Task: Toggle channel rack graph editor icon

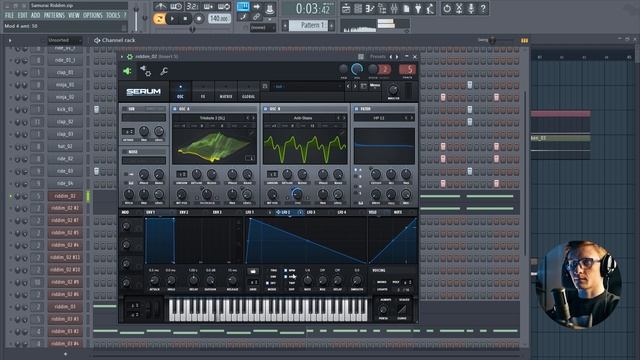Action: (x=524, y=40)
